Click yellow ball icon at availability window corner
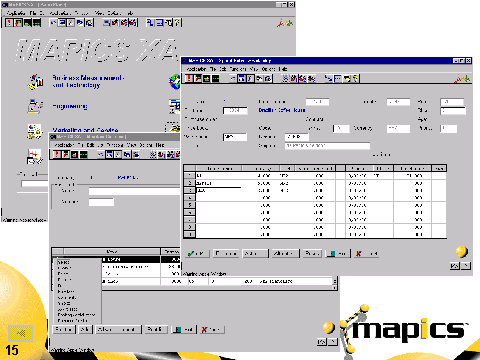The width and height of the screenshot is (480, 360). pos(462,251)
